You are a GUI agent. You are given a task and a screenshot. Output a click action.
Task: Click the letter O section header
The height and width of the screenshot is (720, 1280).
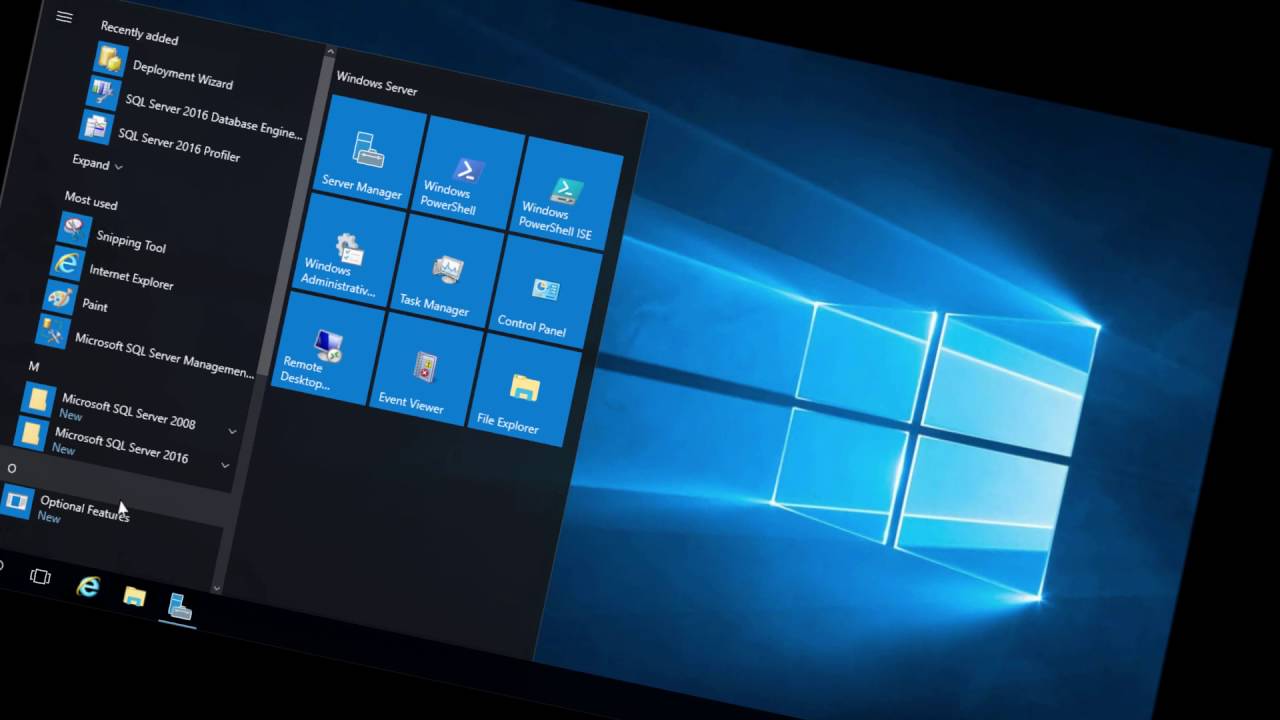click(x=12, y=468)
